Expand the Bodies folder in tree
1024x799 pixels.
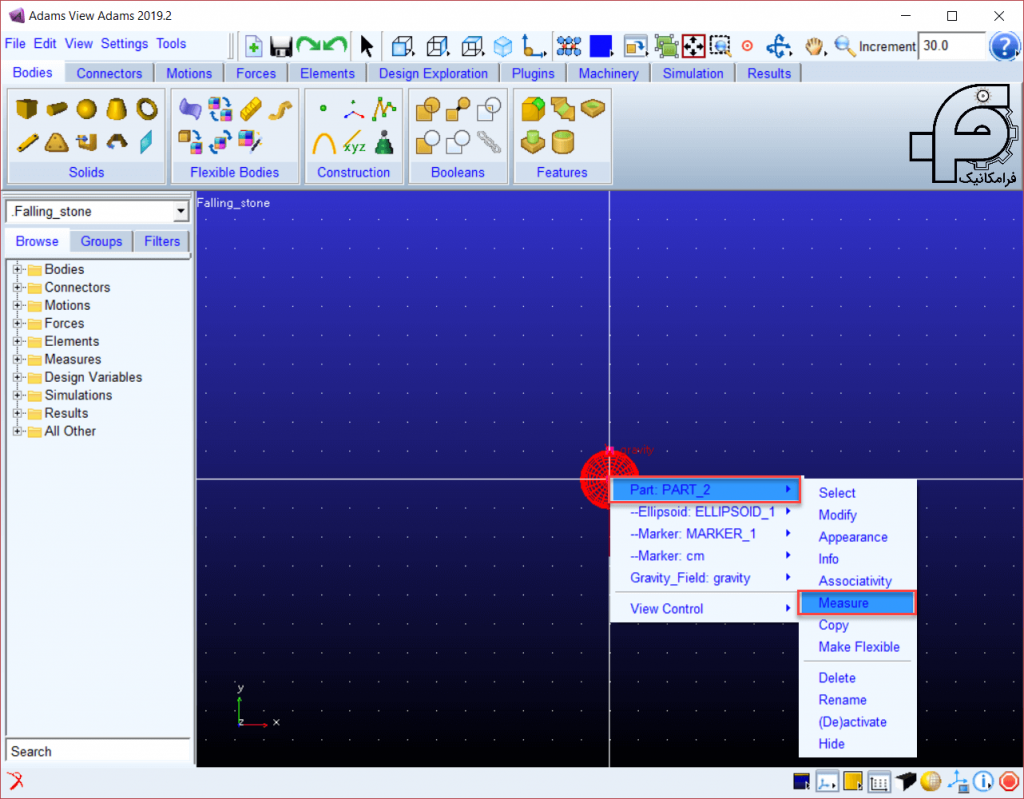click(18, 269)
